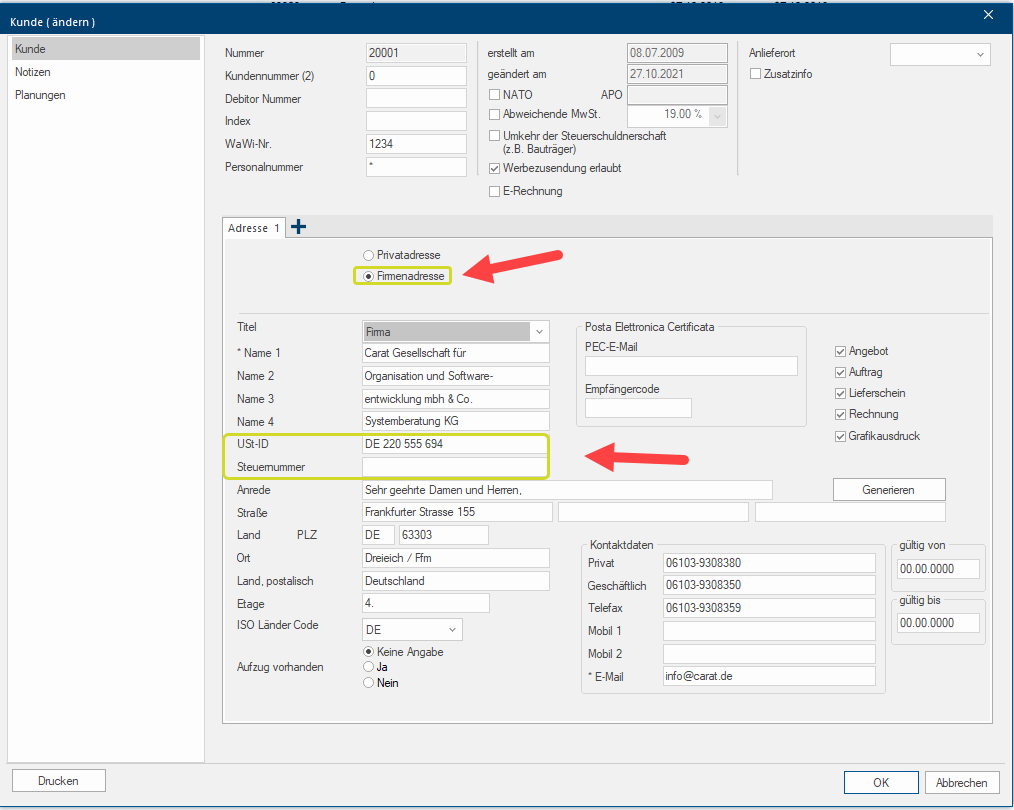Screen dimensions: 1014x810
Task: Uncheck Werbezusendung erlaubt
Action: pos(495,168)
